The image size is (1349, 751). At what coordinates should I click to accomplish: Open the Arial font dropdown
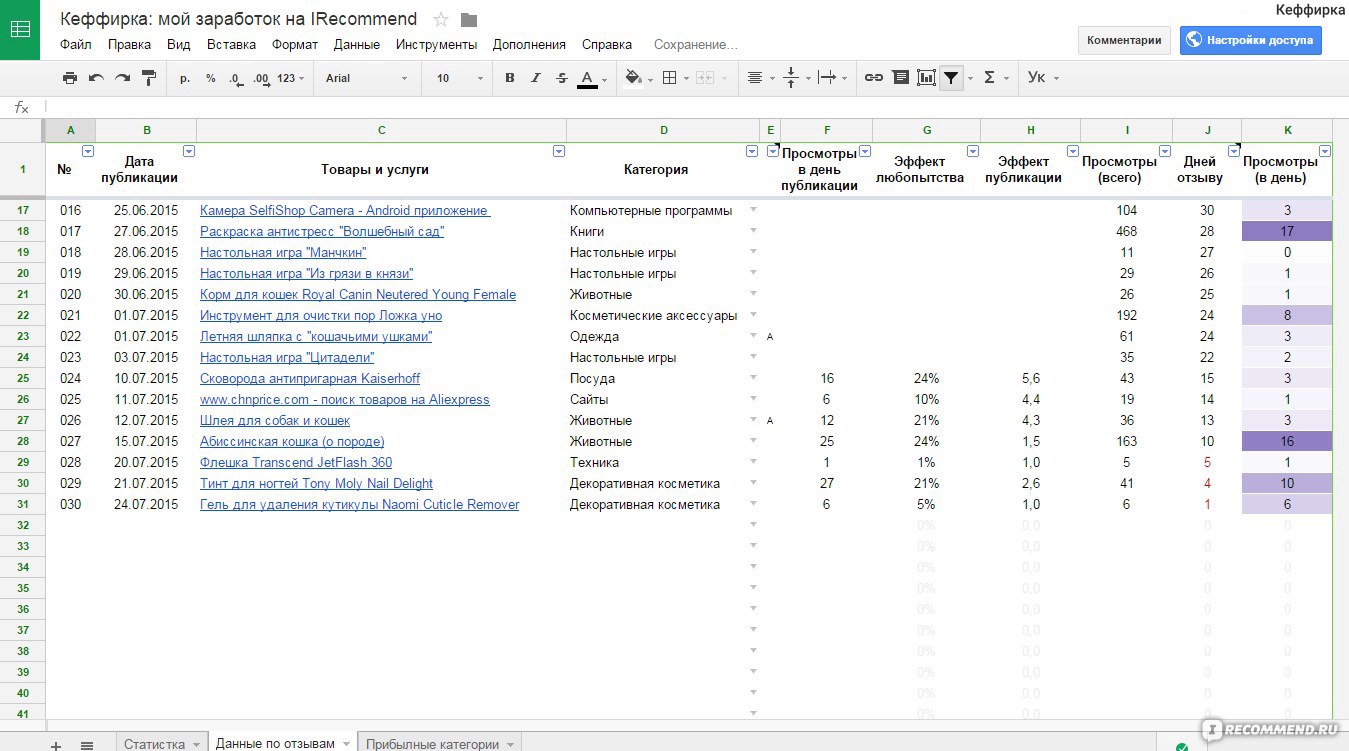366,78
